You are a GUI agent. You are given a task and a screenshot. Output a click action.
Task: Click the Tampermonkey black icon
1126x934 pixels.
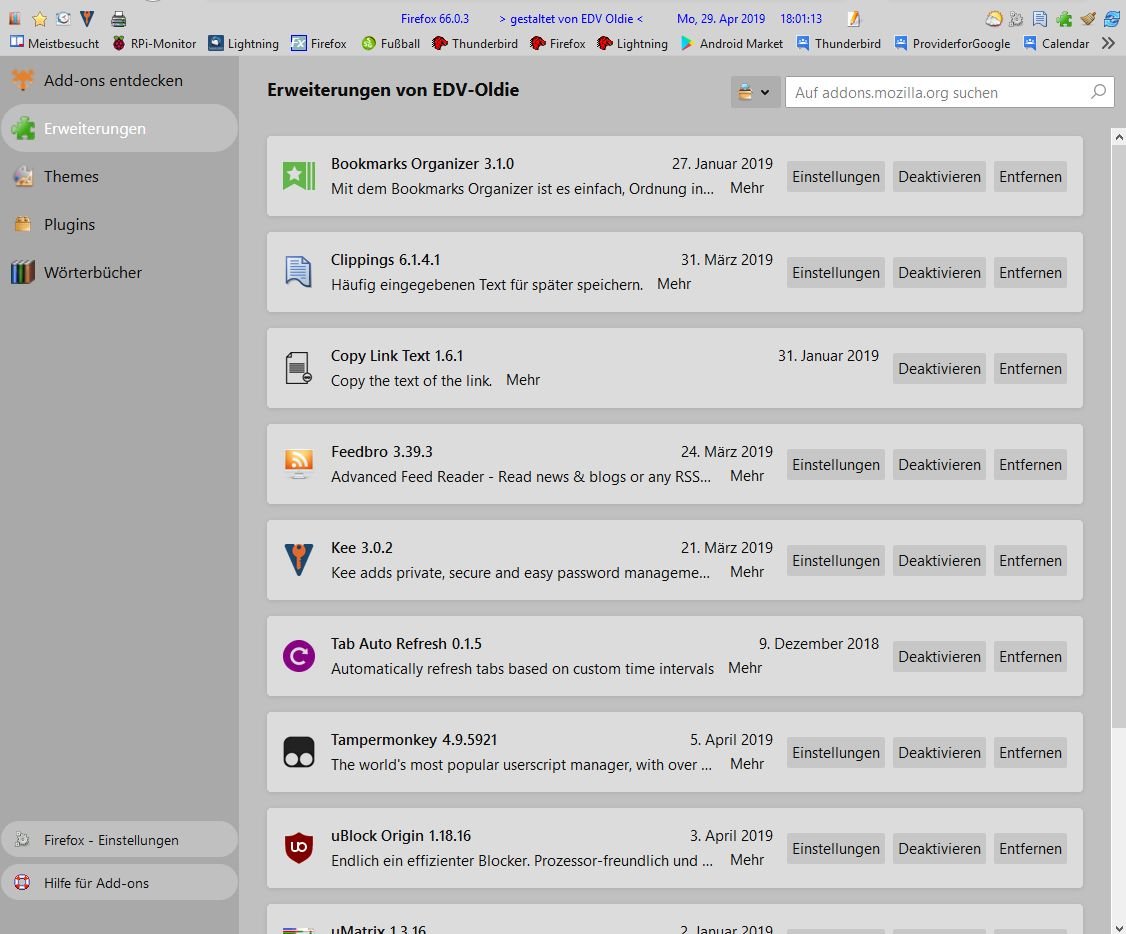pyautogui.click(x=299, y=752)
